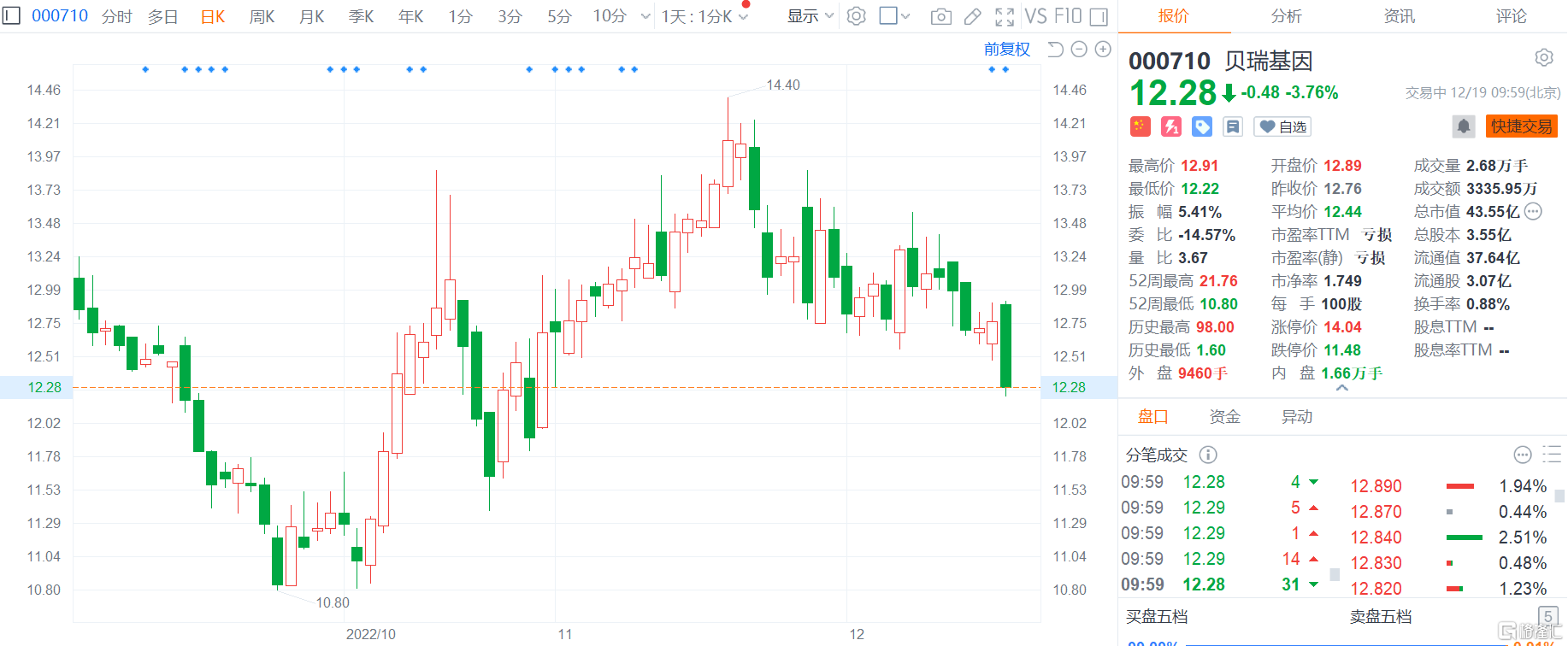Viewport: 1568px width, 646px height.
Task: Change the 前复权 adjustment mode
Action: (1007, 50)
